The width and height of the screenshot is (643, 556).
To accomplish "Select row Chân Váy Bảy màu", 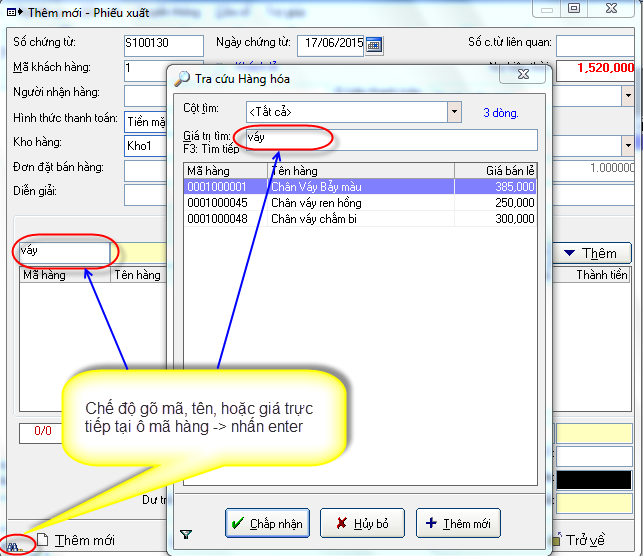I will 360,187.
